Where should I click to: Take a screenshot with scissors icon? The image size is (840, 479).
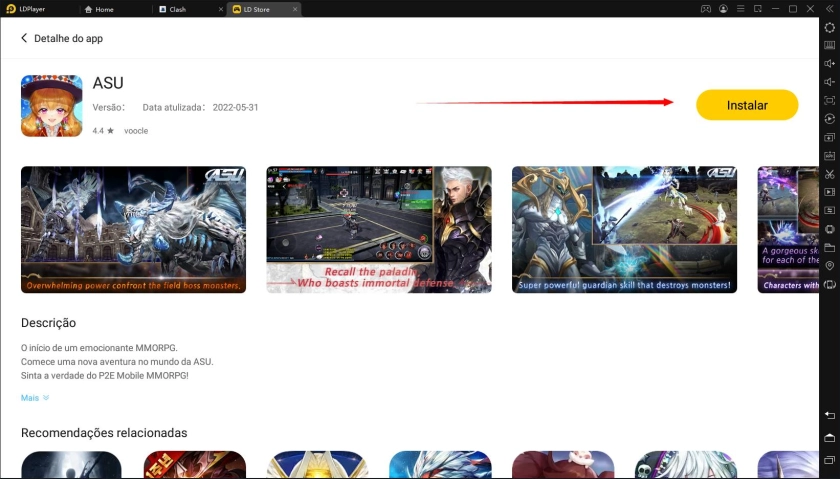tap(829, 174)
